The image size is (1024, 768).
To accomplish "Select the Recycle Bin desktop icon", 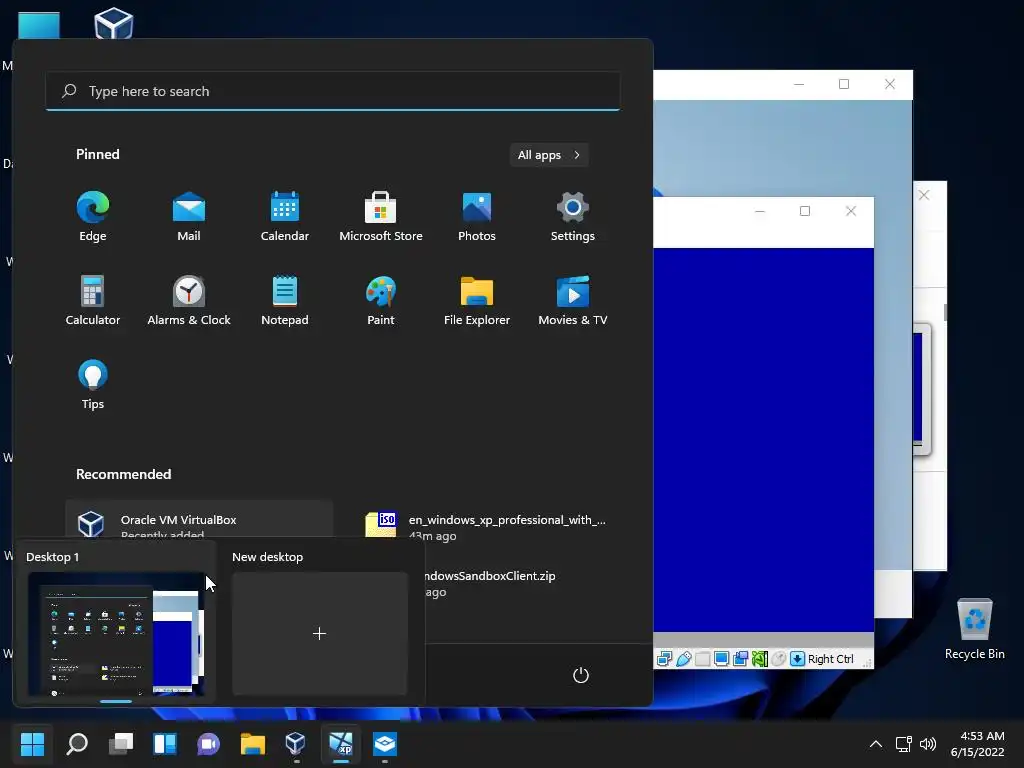I will tap(974, 629).
